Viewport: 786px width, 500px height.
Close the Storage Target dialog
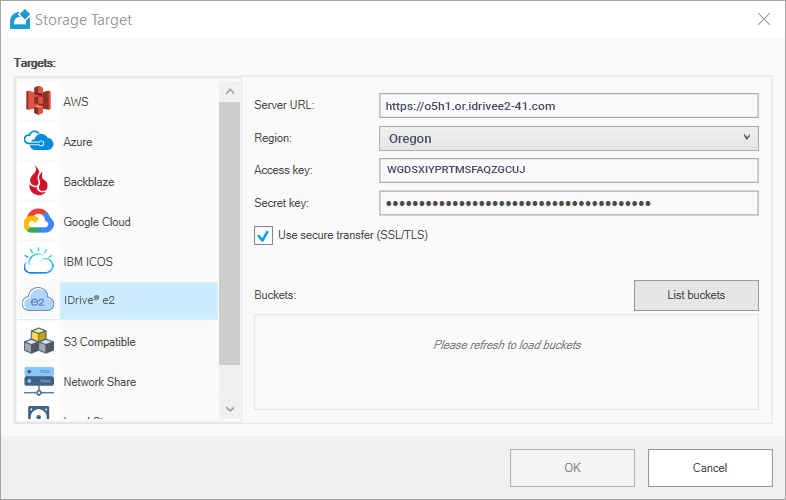[763, 19]
